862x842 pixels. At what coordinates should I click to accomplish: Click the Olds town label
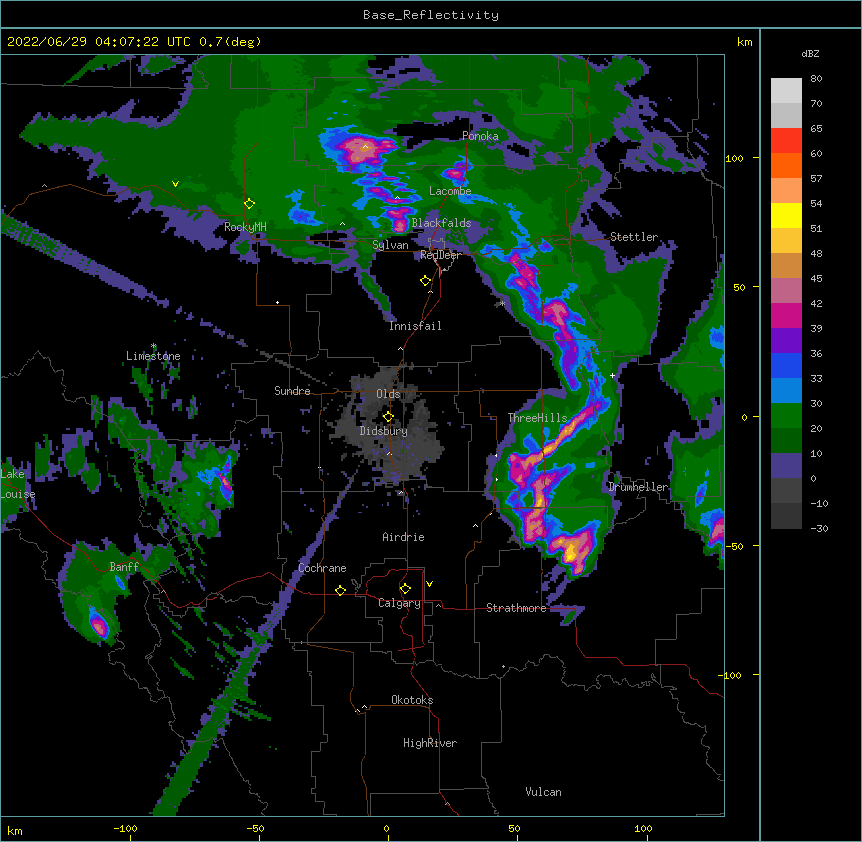pos(388,394)
